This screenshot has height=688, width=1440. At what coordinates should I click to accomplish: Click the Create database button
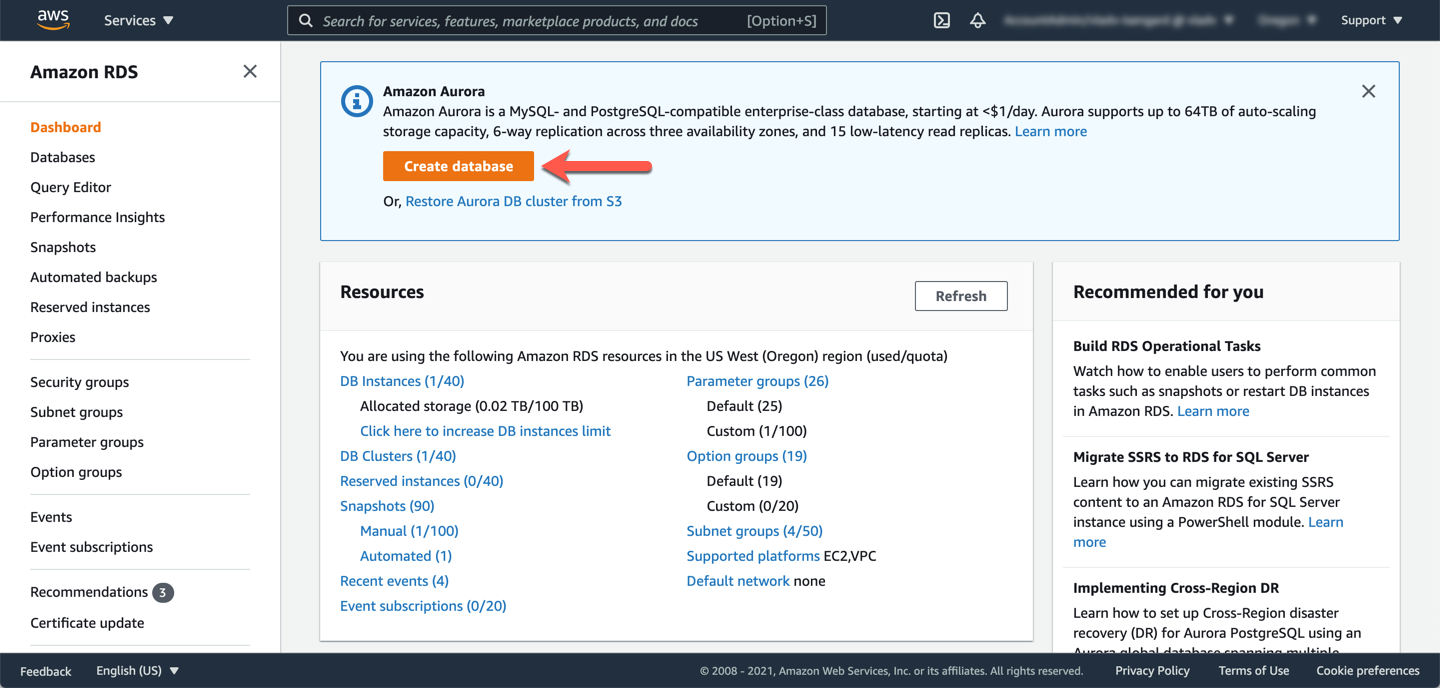(x=458, y=166)
